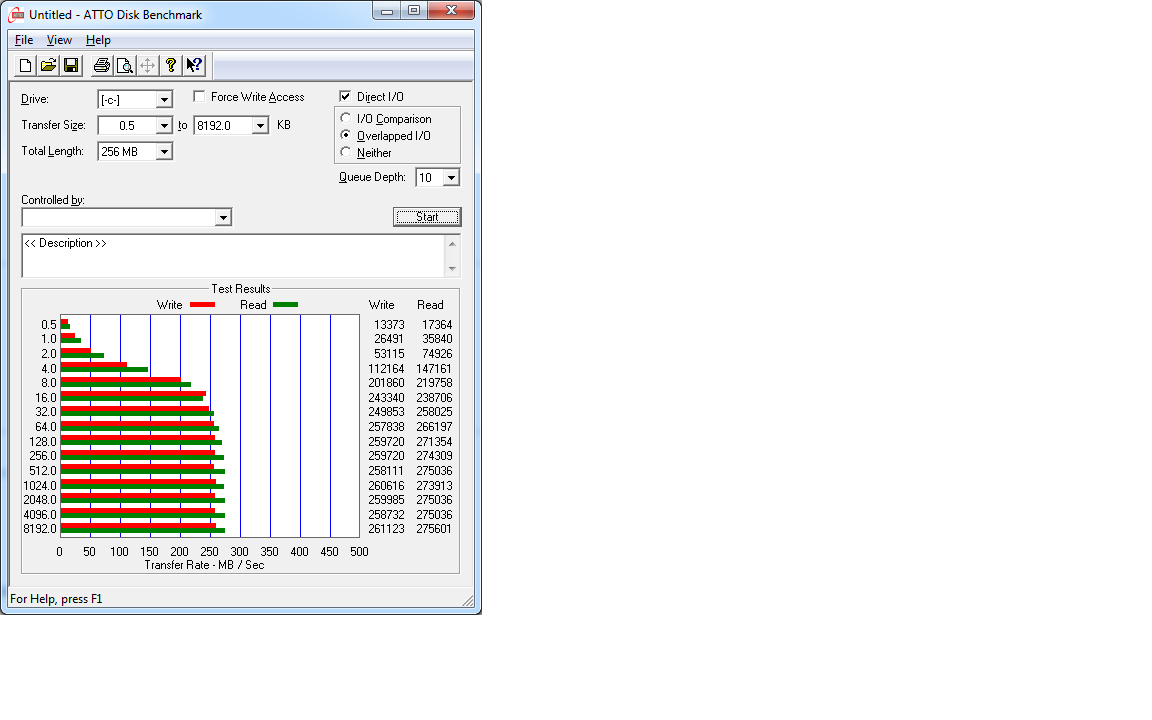Image resolution: width=1152 pixels, height=720 pixels.
Task: Close the ATTO Disk Benchmark window
Action: [x=451, y=10]
